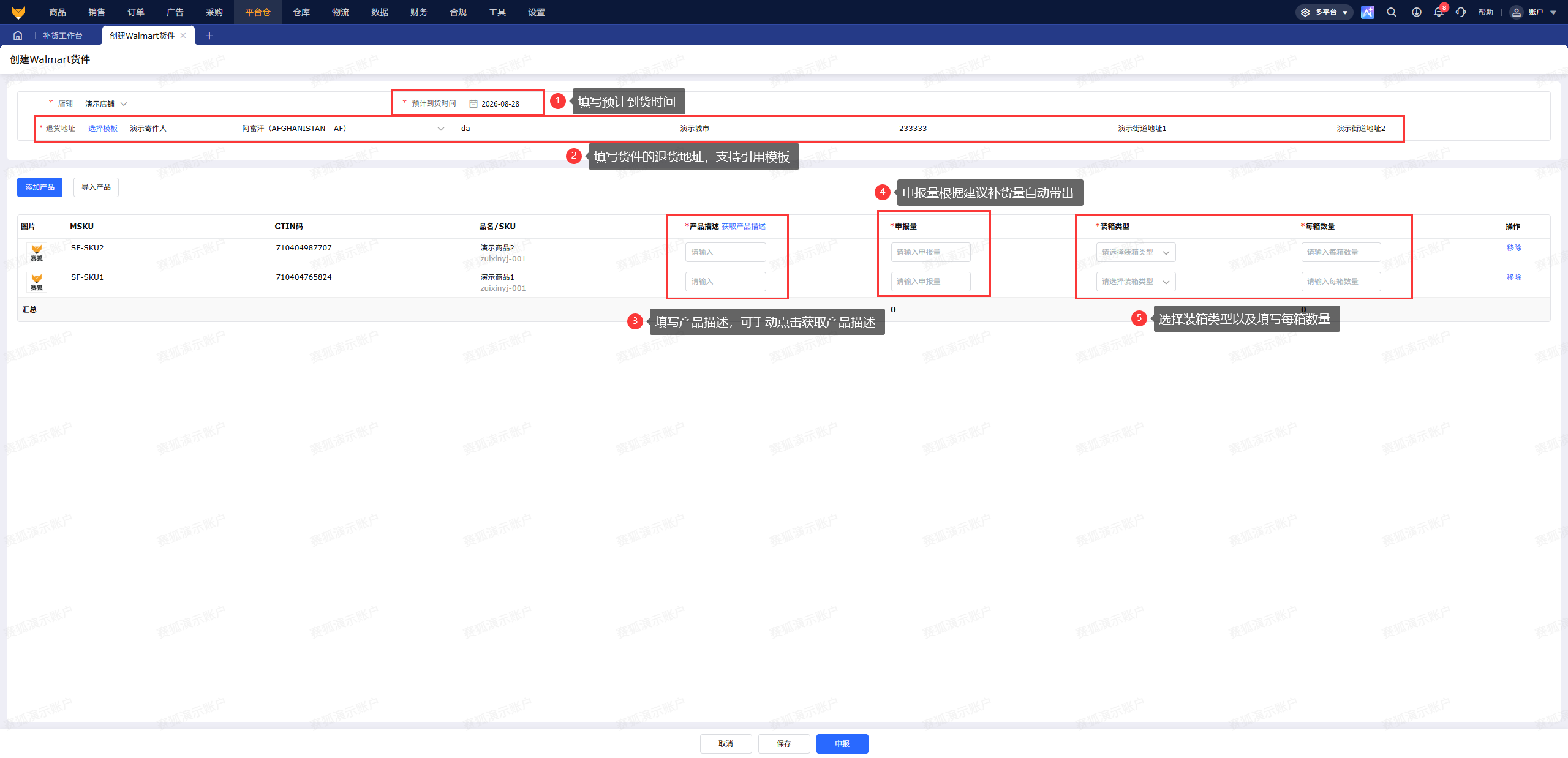Open the 阿富汗 country dropdown

343,129
